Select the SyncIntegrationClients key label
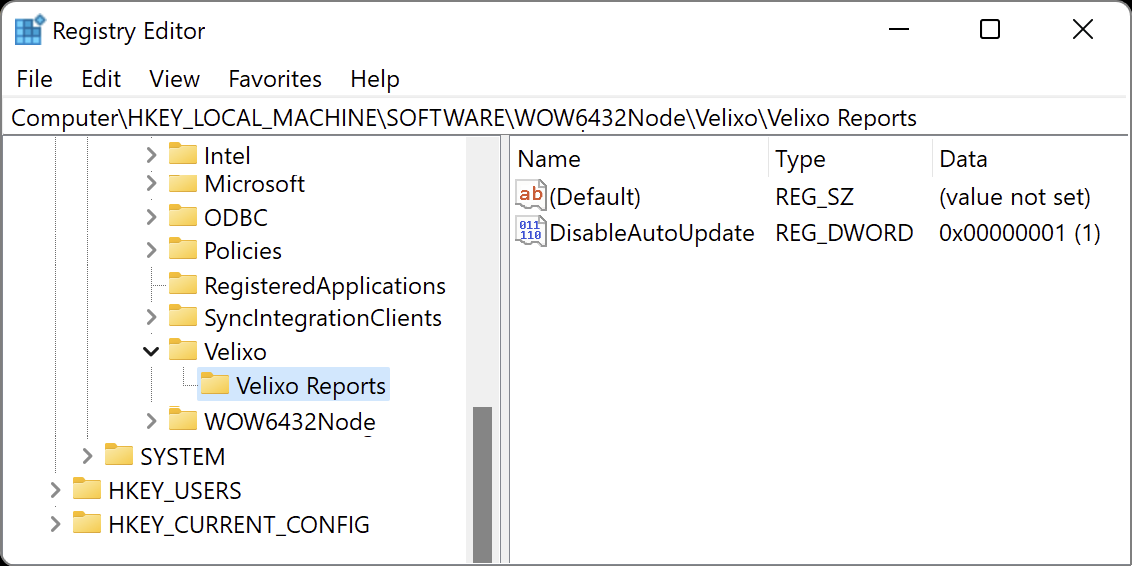The height and width of the screenshot is (566, 1132). (x=323, y=318)
